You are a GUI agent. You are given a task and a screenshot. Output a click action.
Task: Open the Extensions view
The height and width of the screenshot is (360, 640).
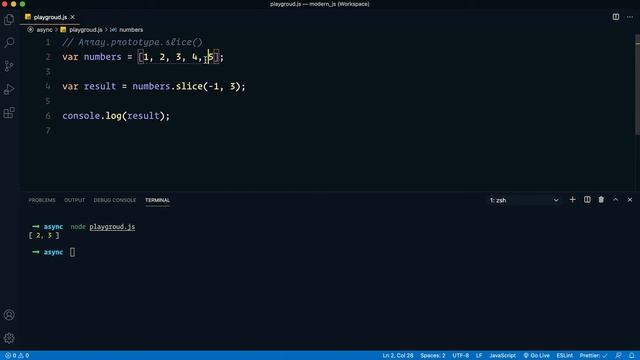9,113
